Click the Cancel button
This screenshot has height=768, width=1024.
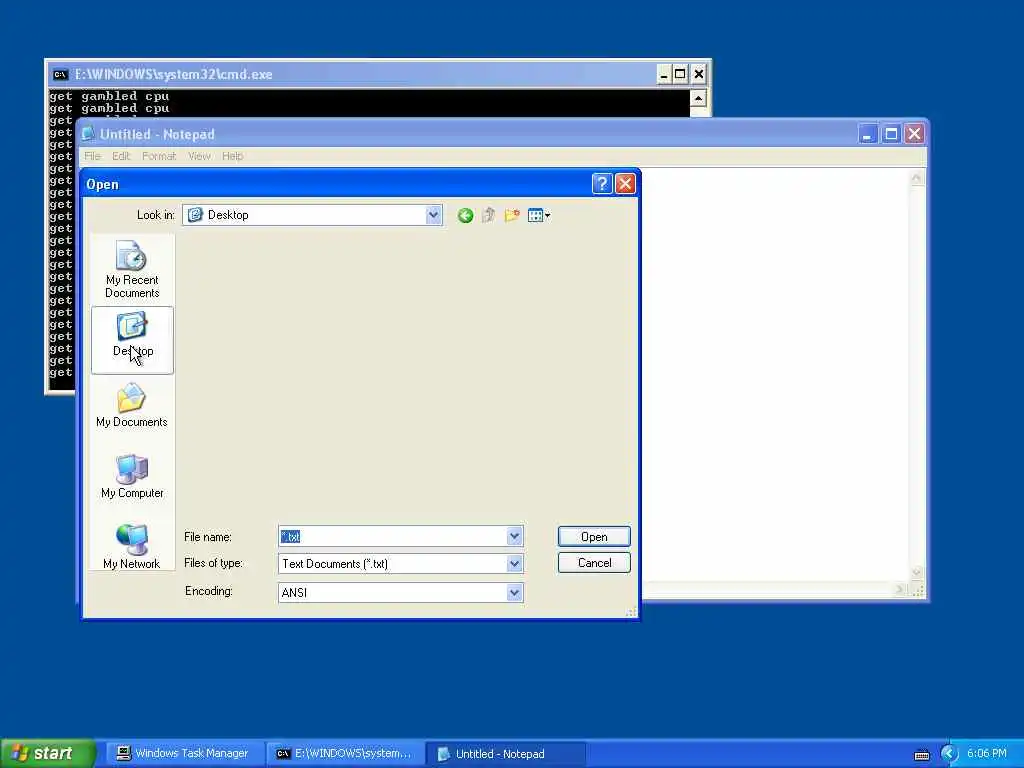(594, 563)
